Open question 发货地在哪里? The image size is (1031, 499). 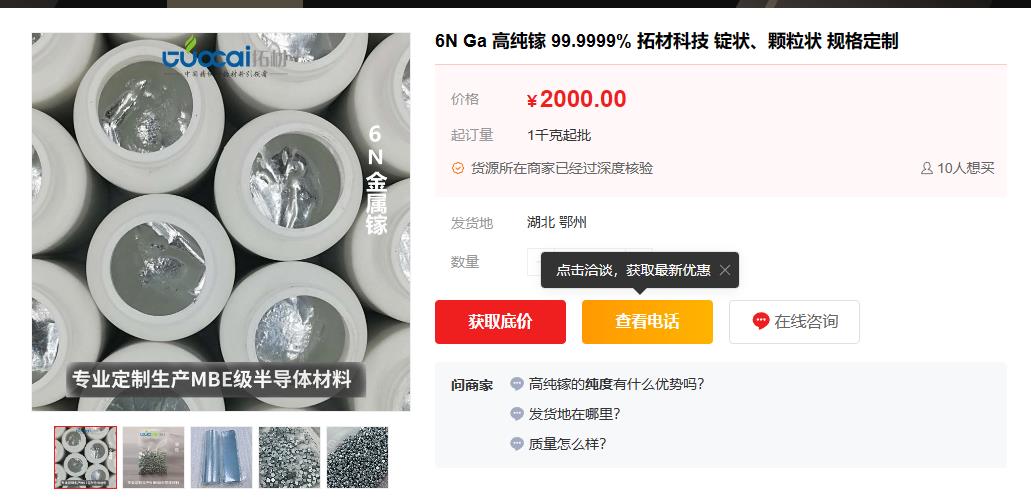pyautogui.click(x=574, y=414)
